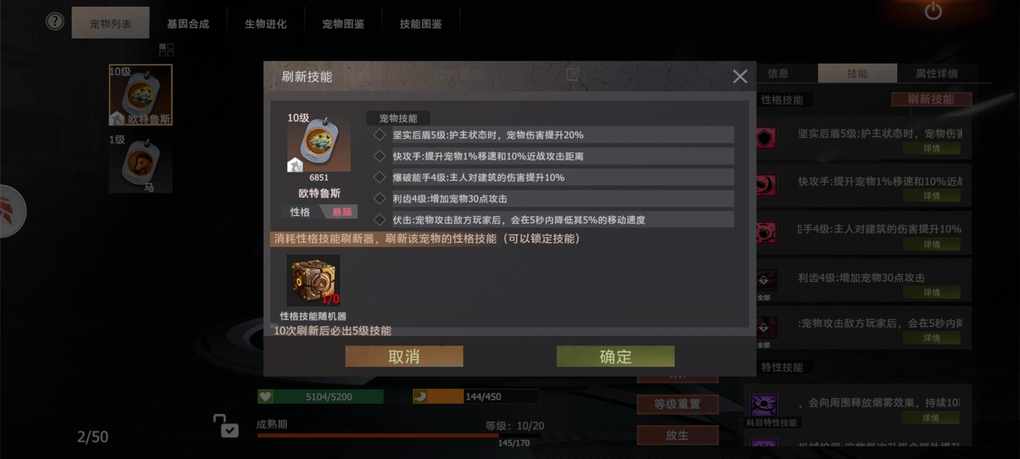This screenshot has width=1020, height=459.
Task: Click the partially hidden icon on left edge
Action: coord(10,211)
